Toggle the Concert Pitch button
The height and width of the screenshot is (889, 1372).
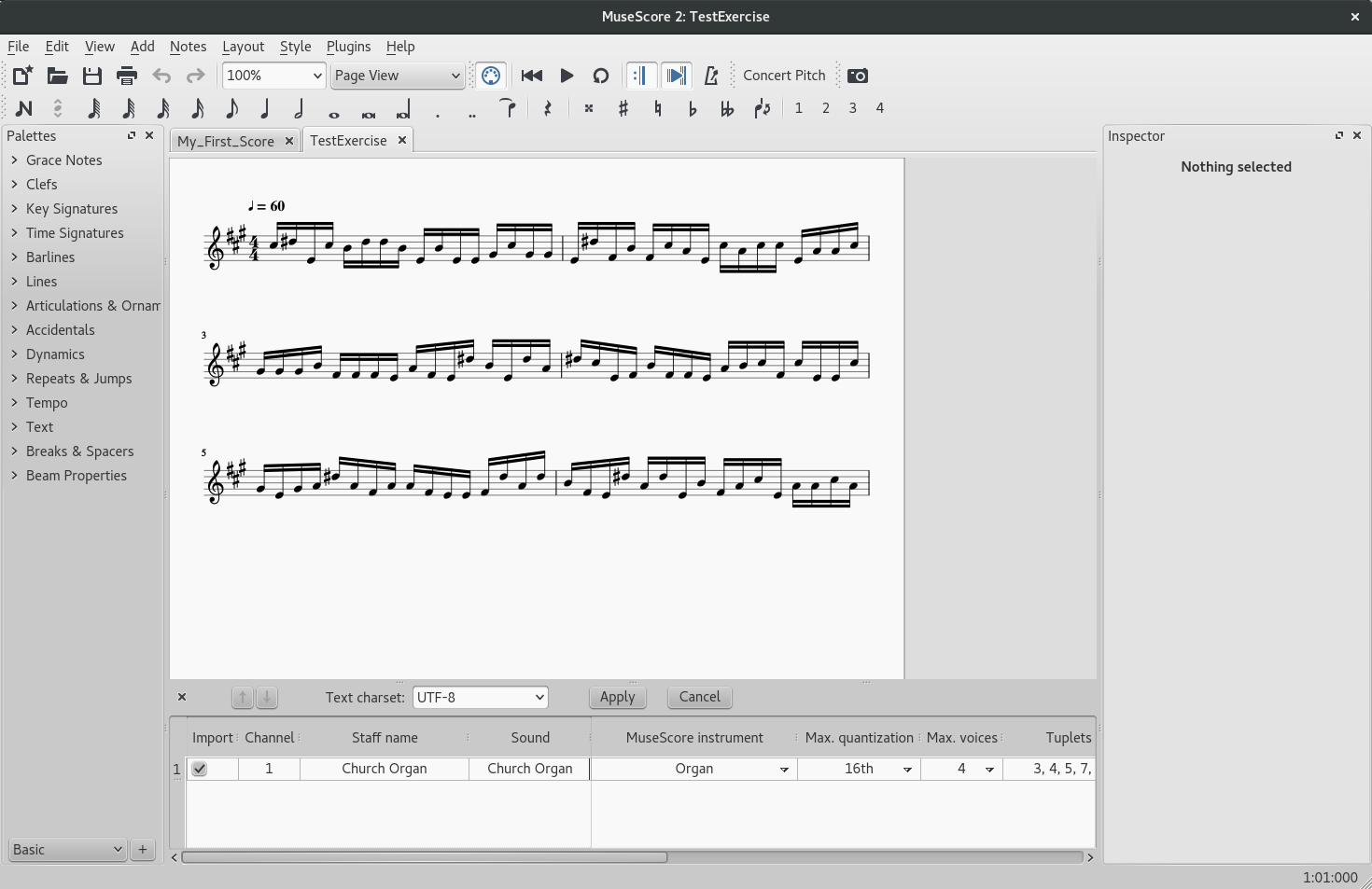tap(784, 76)
